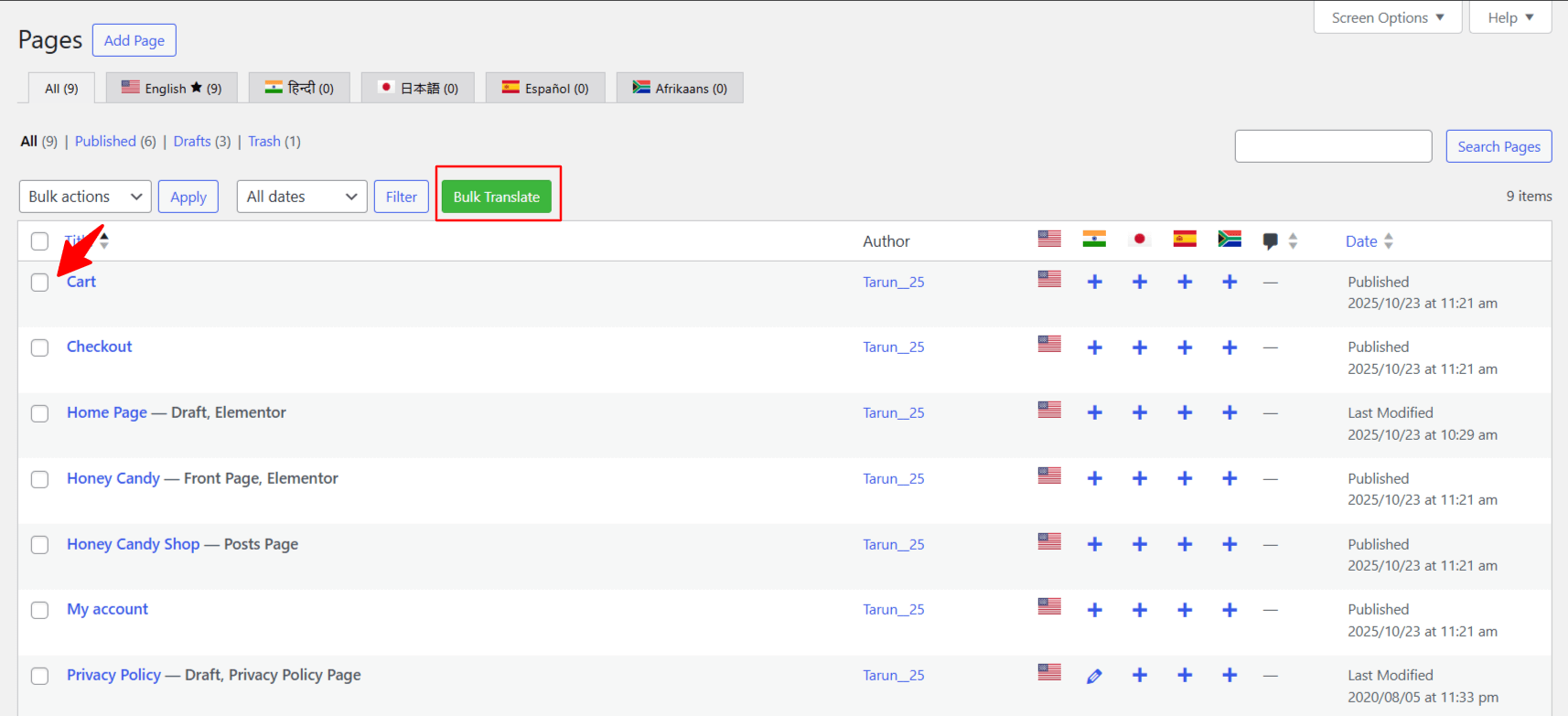View Drafts pages link
The height and width of the screenshot is (716, 1568).
[192, 141]
